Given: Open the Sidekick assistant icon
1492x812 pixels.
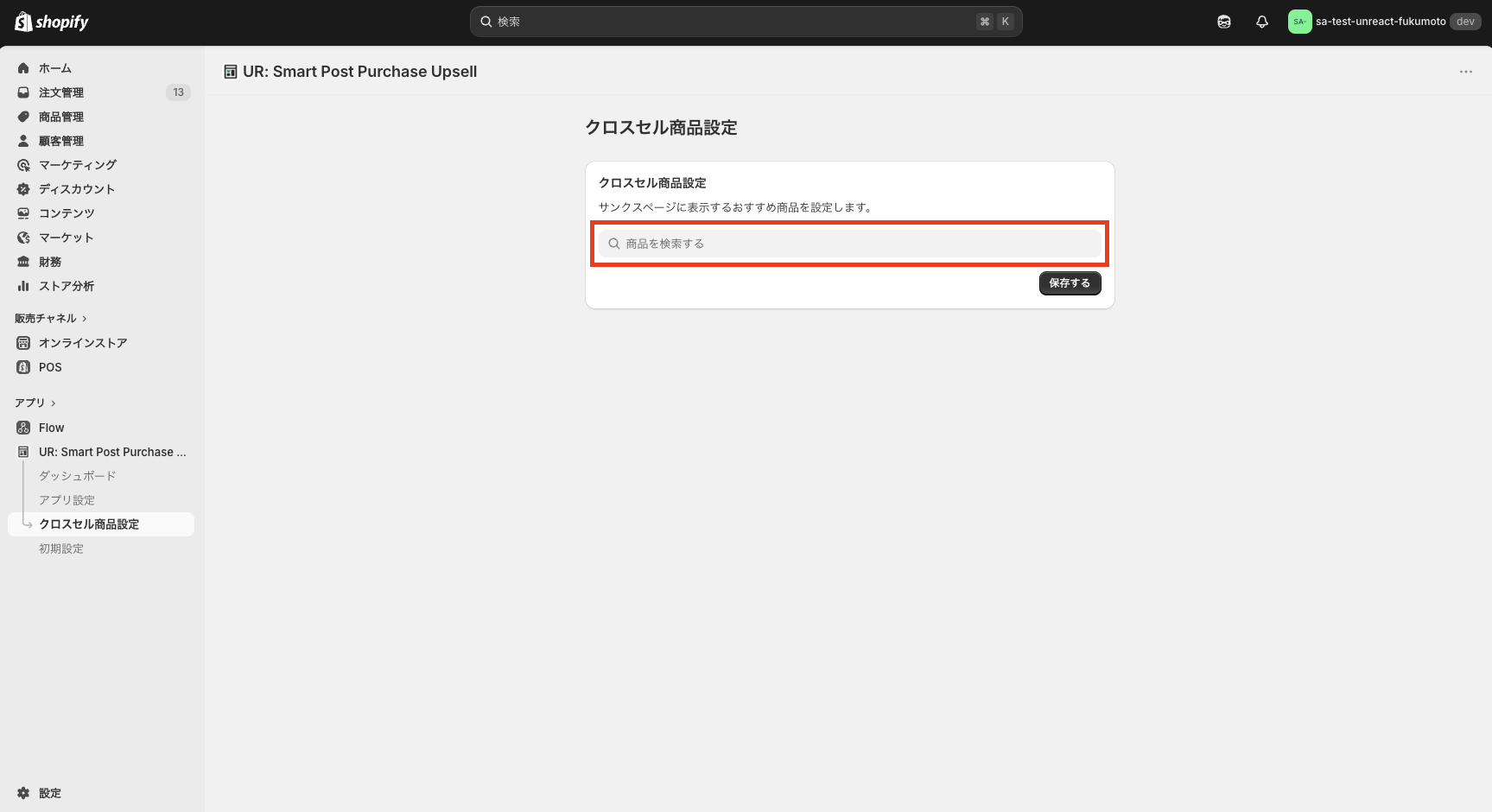Looking at the screenshot, I should point(1224,22).
